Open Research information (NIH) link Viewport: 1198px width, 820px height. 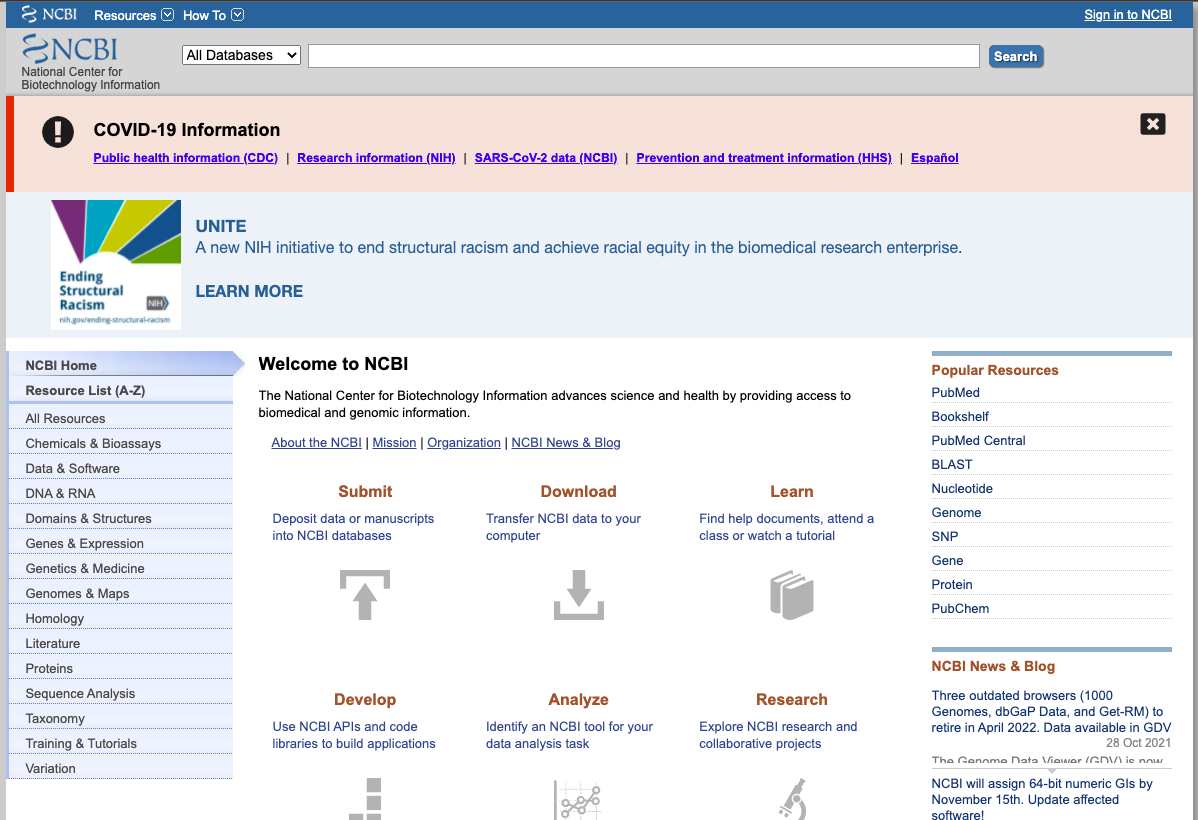(376, 157)
